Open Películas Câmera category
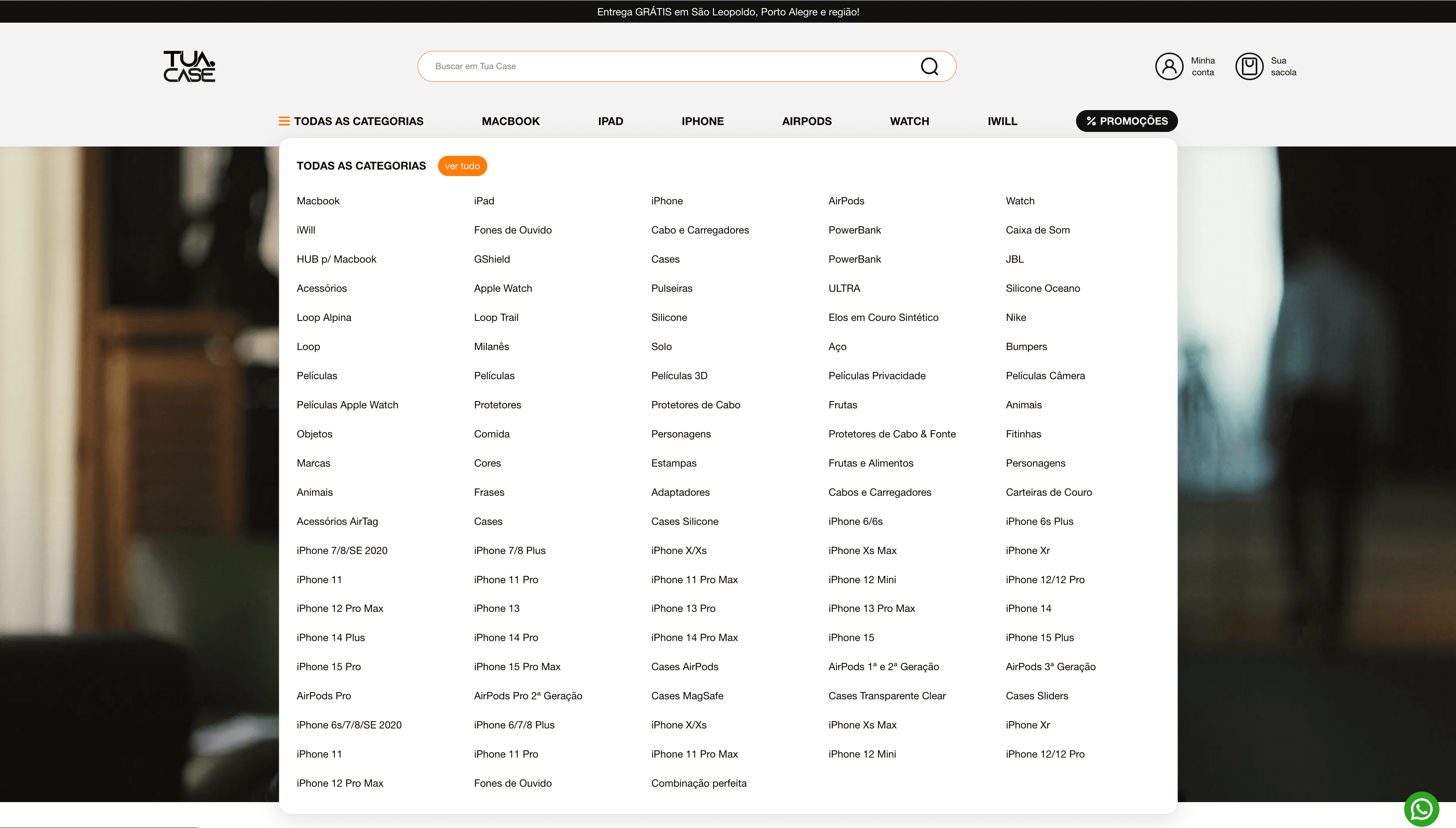Screen dimensions: 1456x828 (1045, 375)
